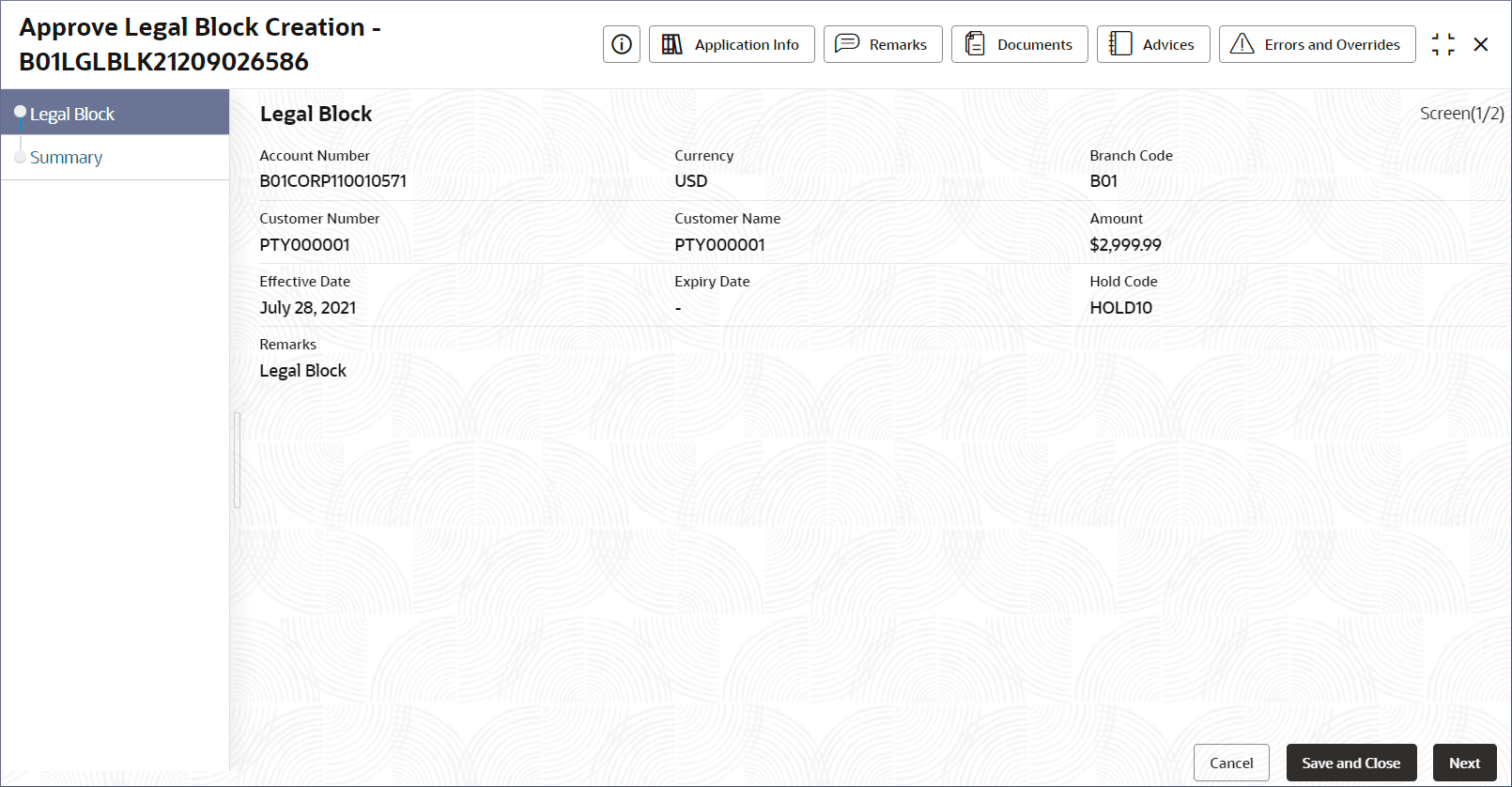Select the amount $2,999.99
The width and height of the screenshot is (1512, 787).
[1125, 245]
